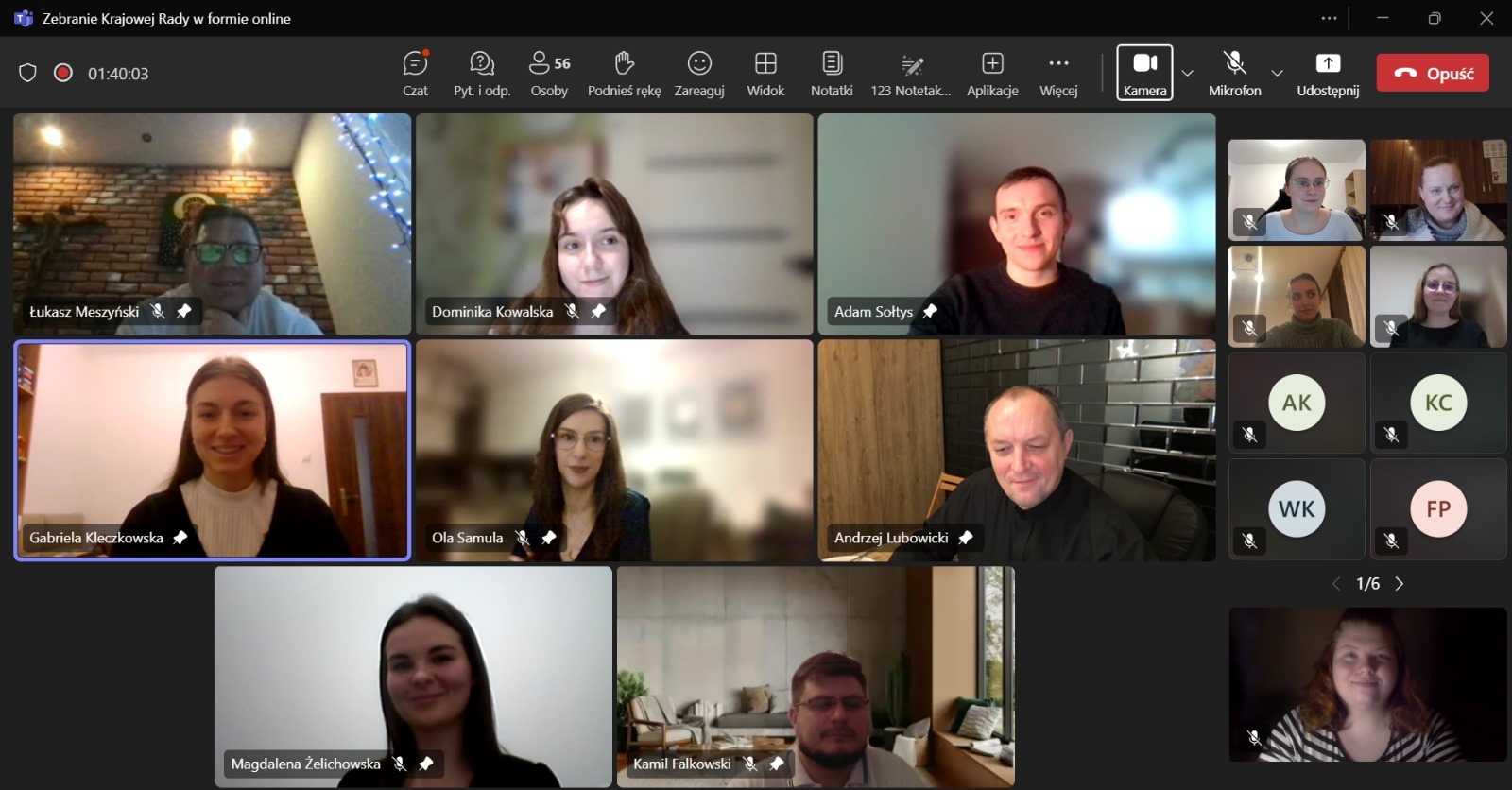
Task: Open Zareaguj reactions menu
Action: click(699, 74)
